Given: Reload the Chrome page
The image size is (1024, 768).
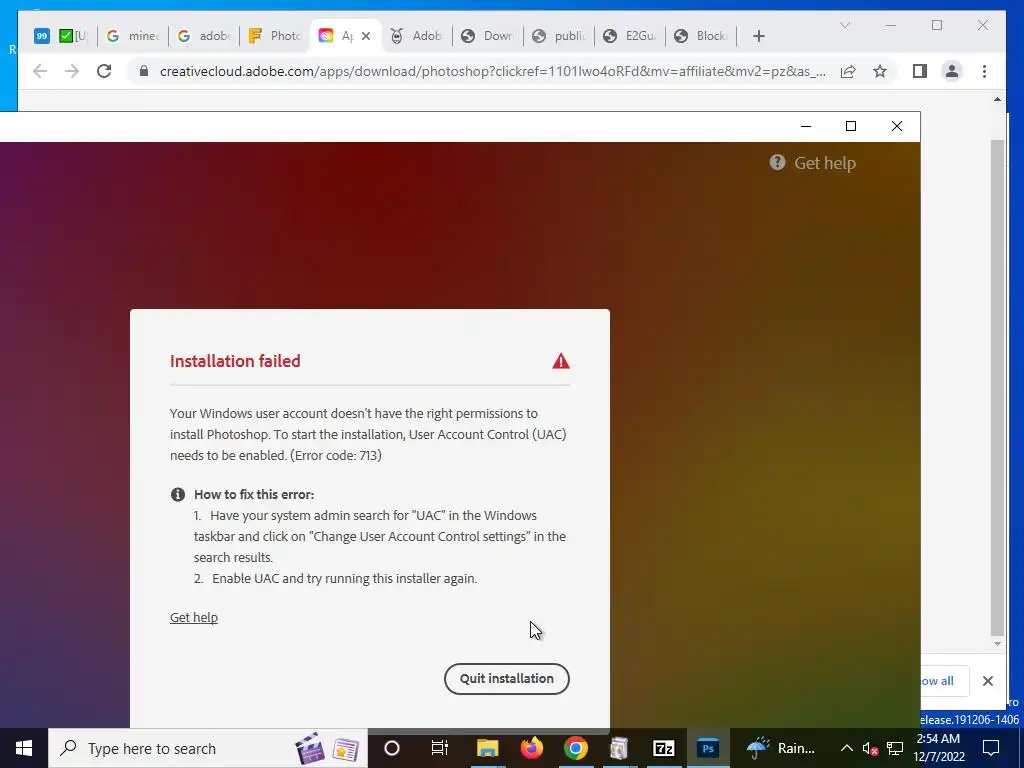Looking at the screenshot, I should click(x=104, y=71).
